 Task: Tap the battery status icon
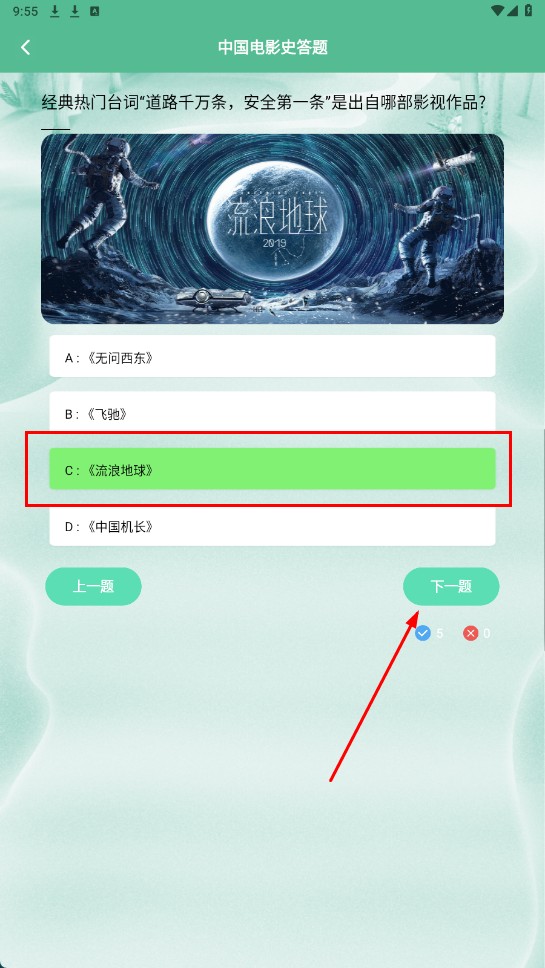tap(528, 10)
